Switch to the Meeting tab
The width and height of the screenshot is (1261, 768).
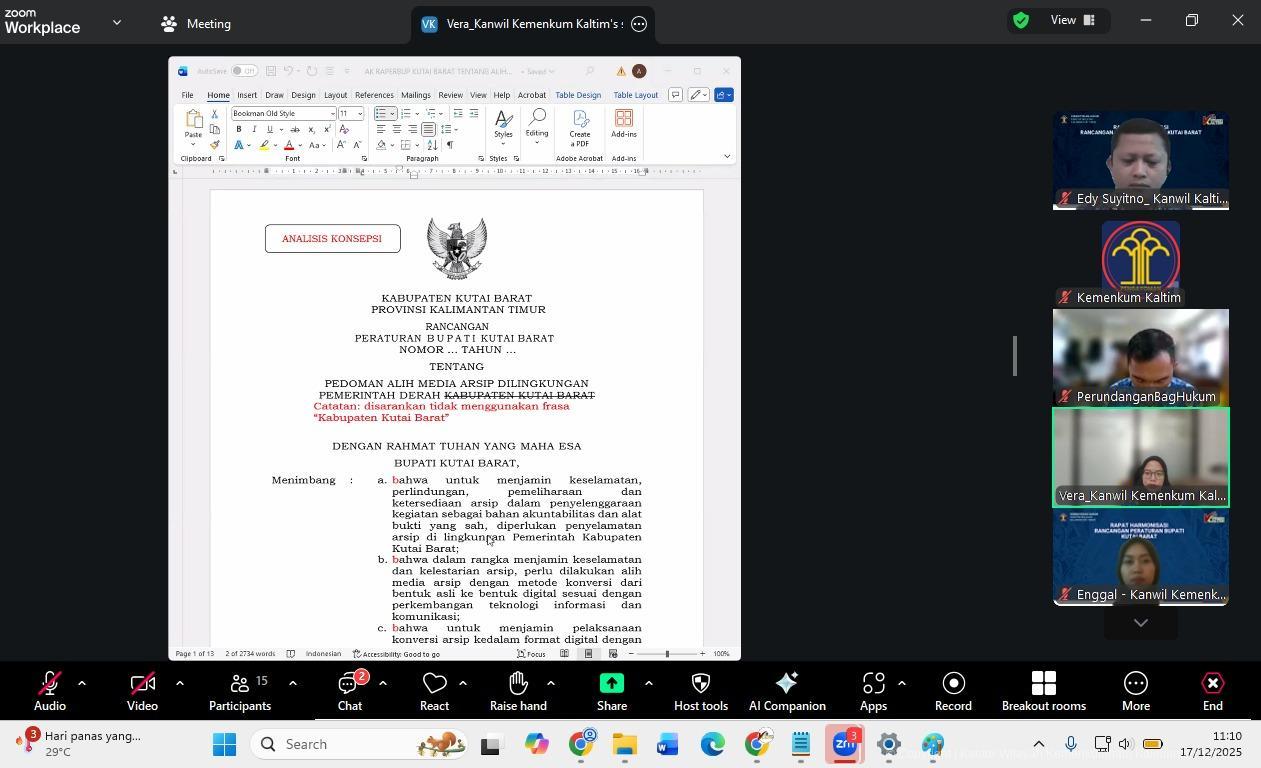tap(197, 24)
